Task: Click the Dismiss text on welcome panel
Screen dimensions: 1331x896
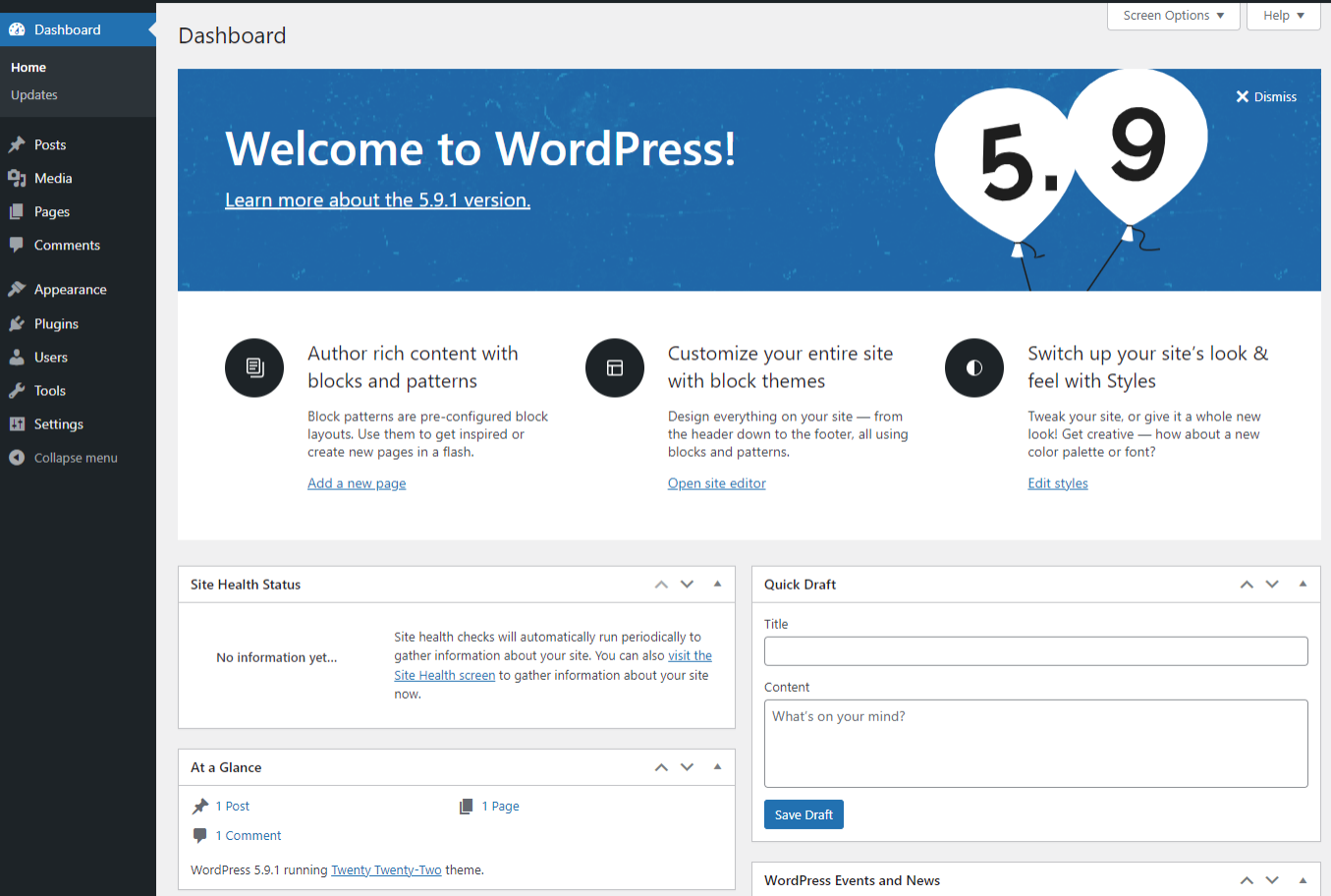Action: coord(1275,96)
